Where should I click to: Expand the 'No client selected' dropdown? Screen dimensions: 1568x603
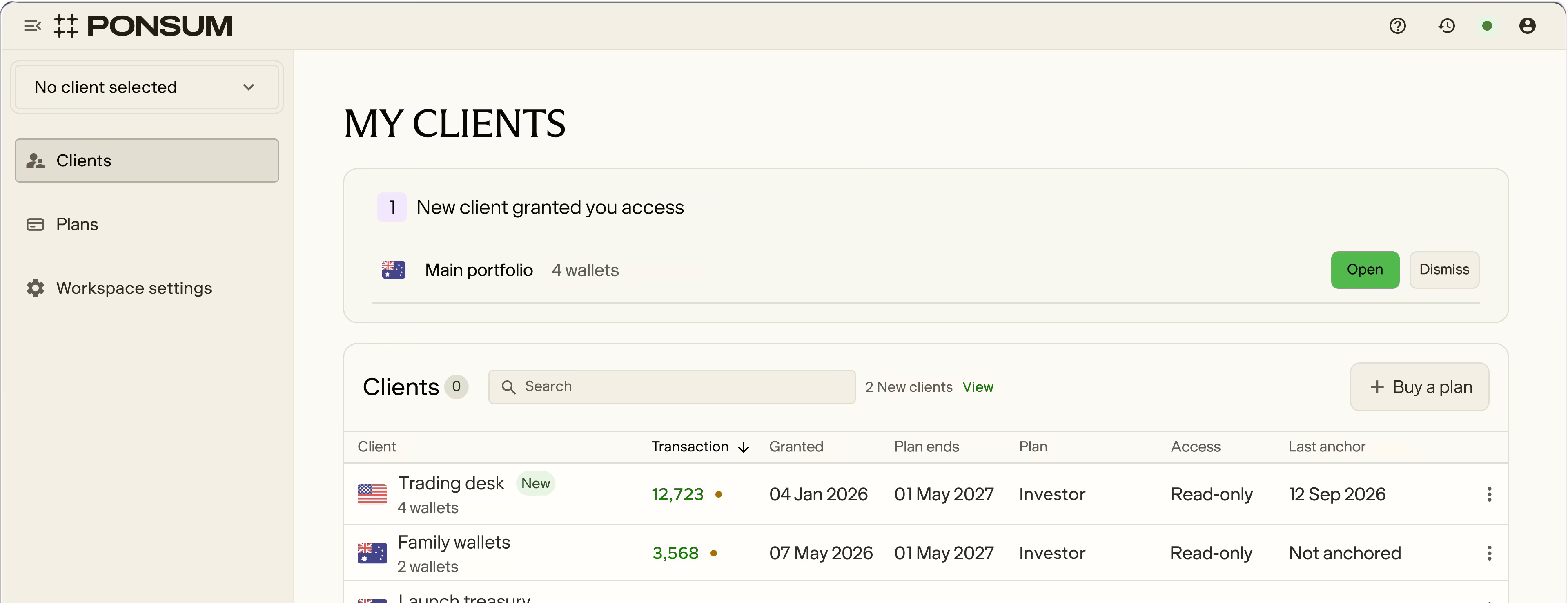(147, 87)
